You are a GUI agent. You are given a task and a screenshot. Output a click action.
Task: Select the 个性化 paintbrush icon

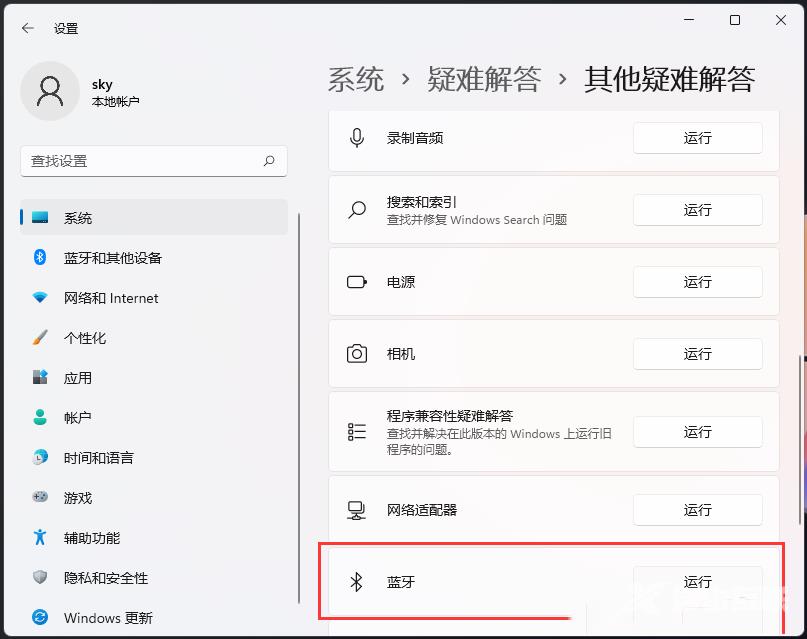(40, 338)
